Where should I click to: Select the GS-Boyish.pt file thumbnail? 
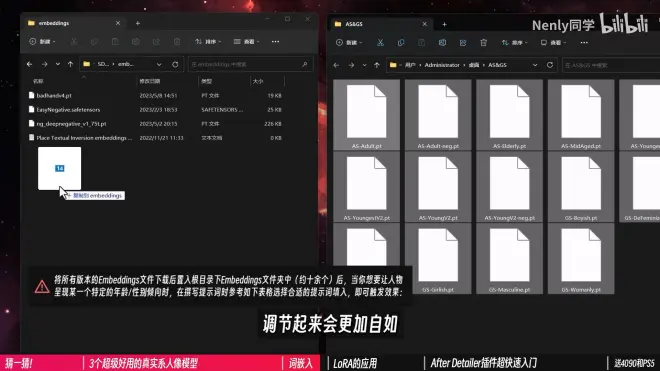click(x=581, y=186)
